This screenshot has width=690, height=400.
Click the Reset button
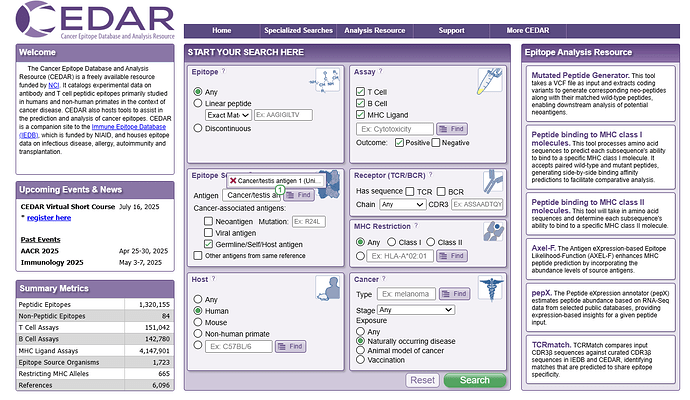coord(422,380)
